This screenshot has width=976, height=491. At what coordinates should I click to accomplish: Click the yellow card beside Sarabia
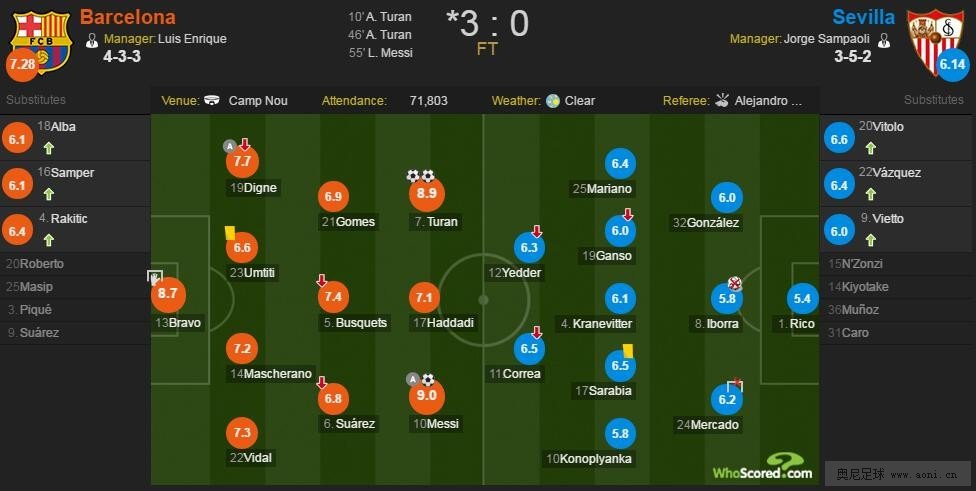[x=628, y=351]
